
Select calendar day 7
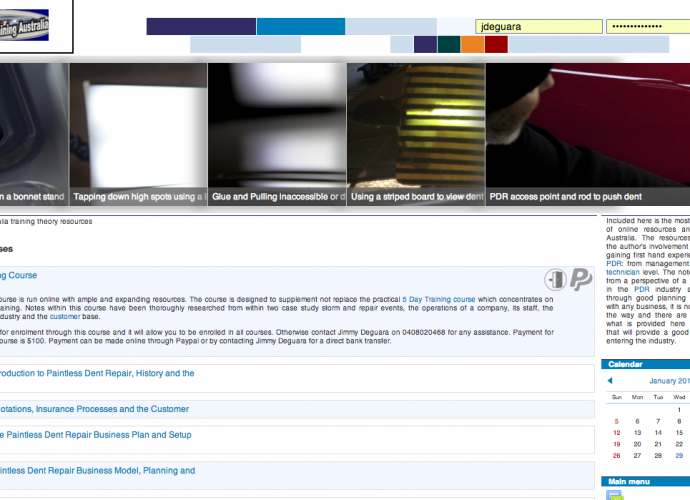pyautogui.click(x=658, y=421)
